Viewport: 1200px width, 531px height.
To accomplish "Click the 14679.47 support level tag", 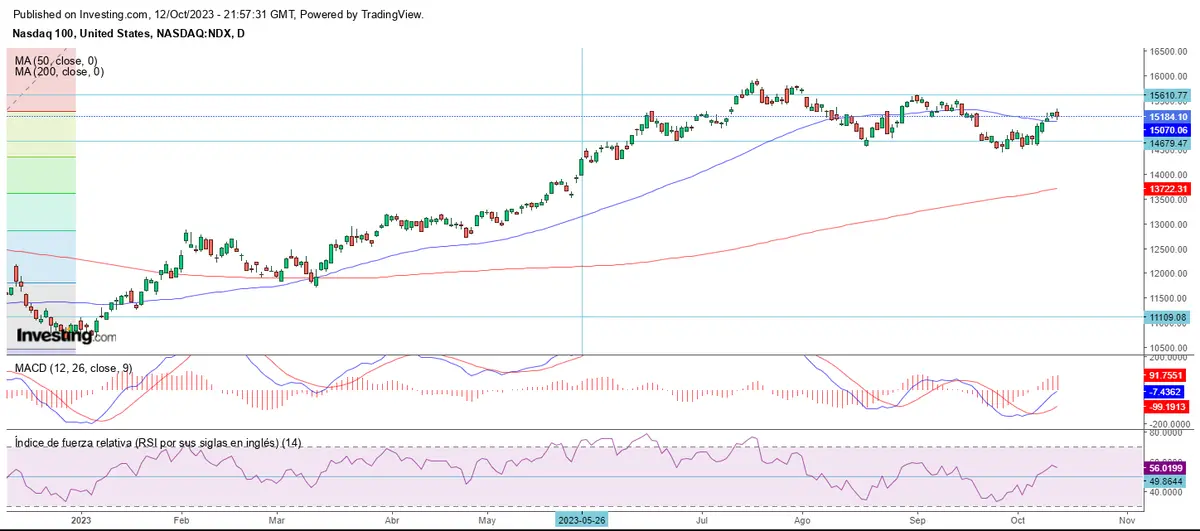I will click(1167, 143).
